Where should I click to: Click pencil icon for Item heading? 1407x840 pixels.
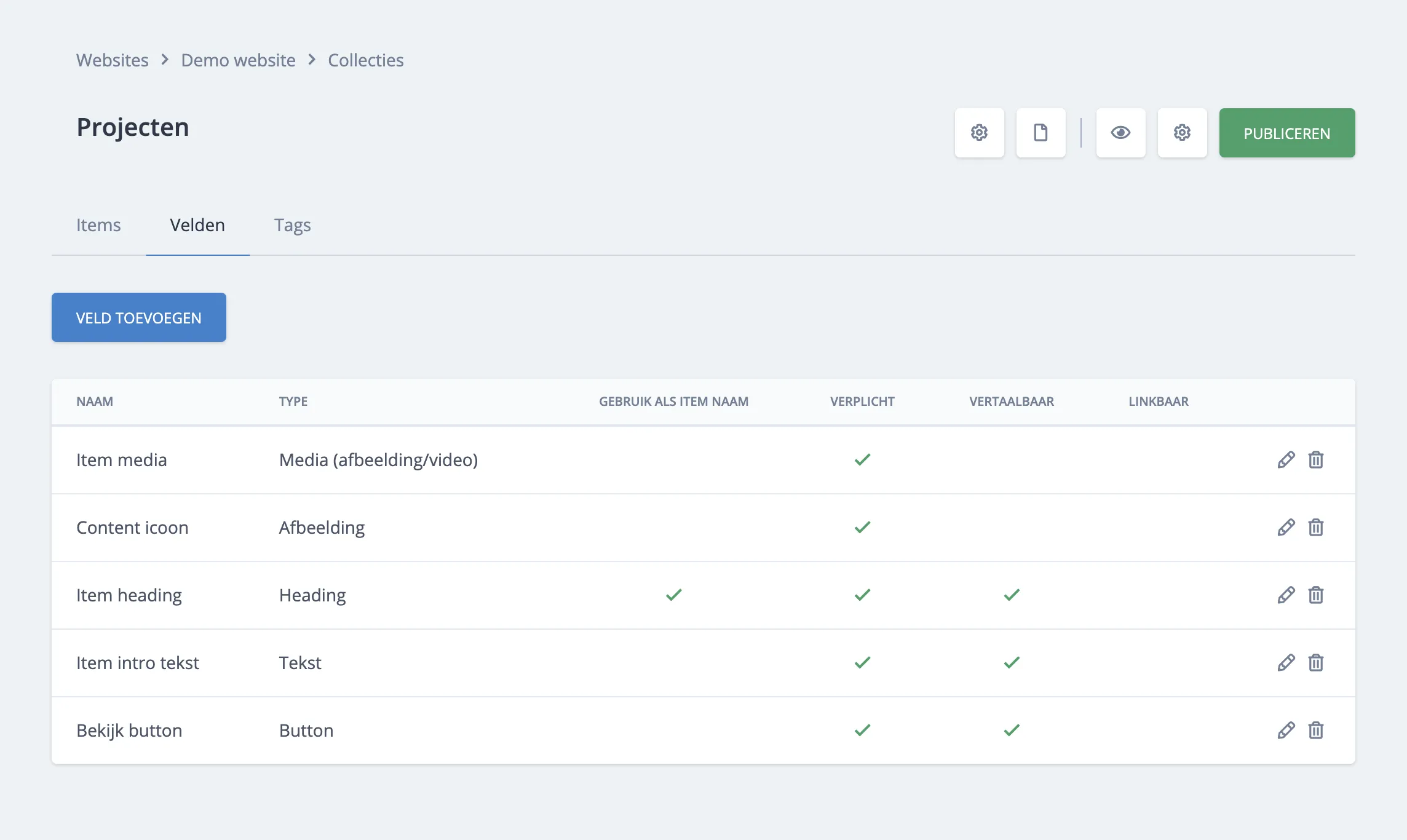(x=1286, y=595)
